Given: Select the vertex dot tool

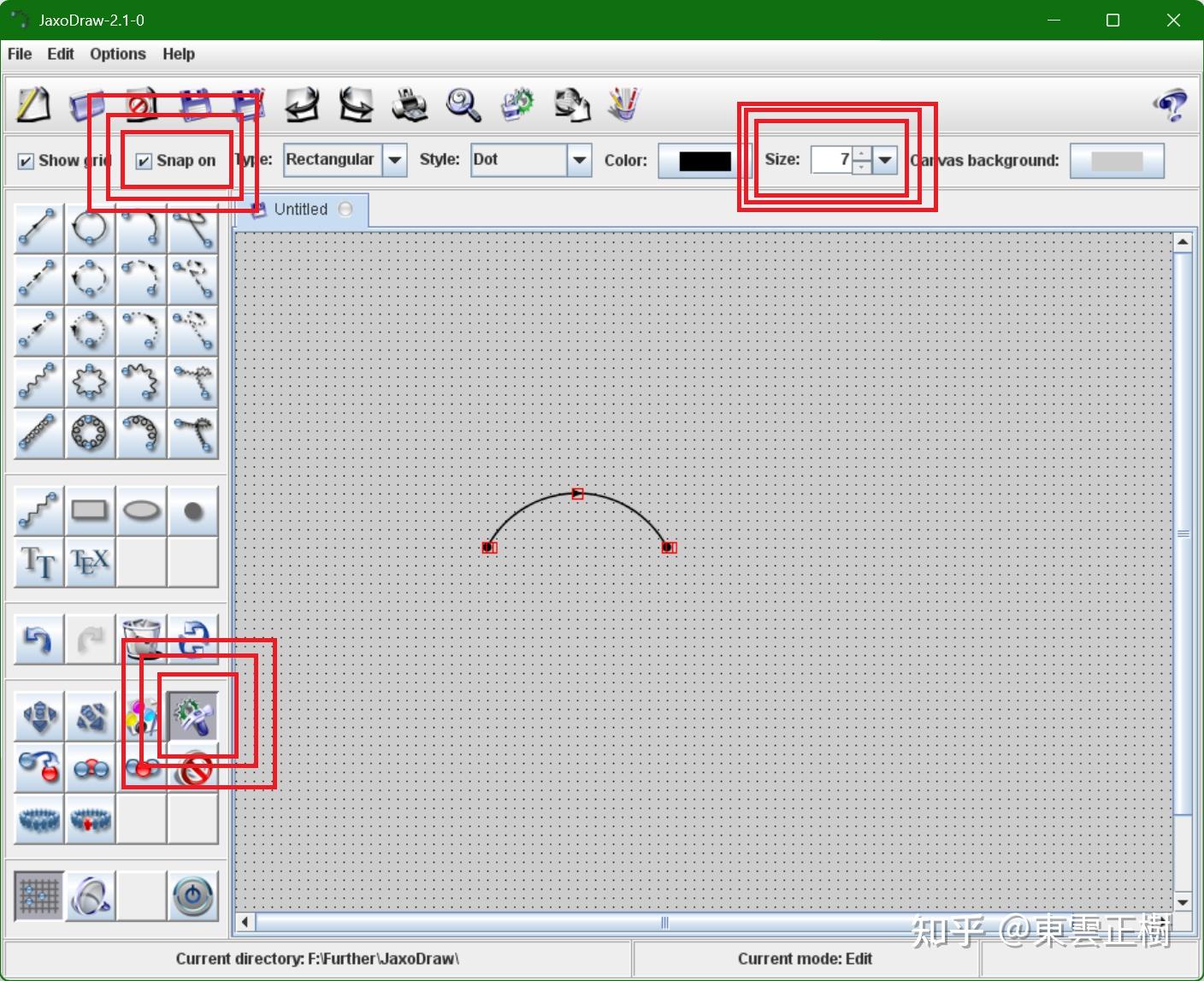Looking at the screenshot, I should [x=192, y=511].
